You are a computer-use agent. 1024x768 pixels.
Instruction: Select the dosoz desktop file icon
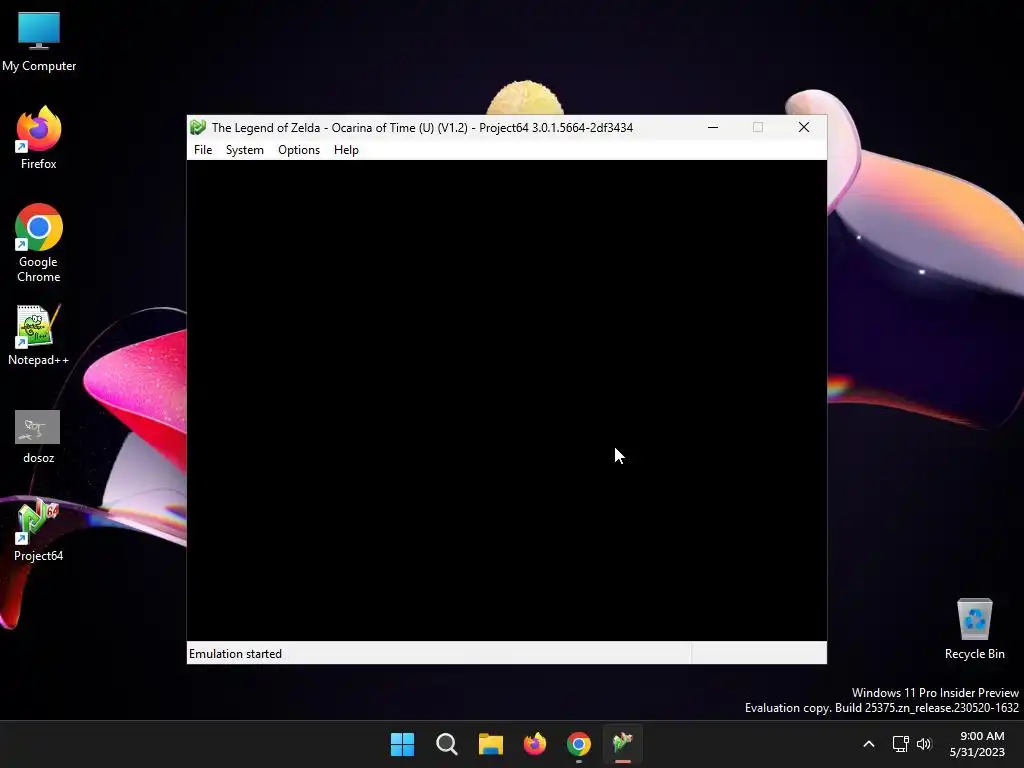point(39,436)
